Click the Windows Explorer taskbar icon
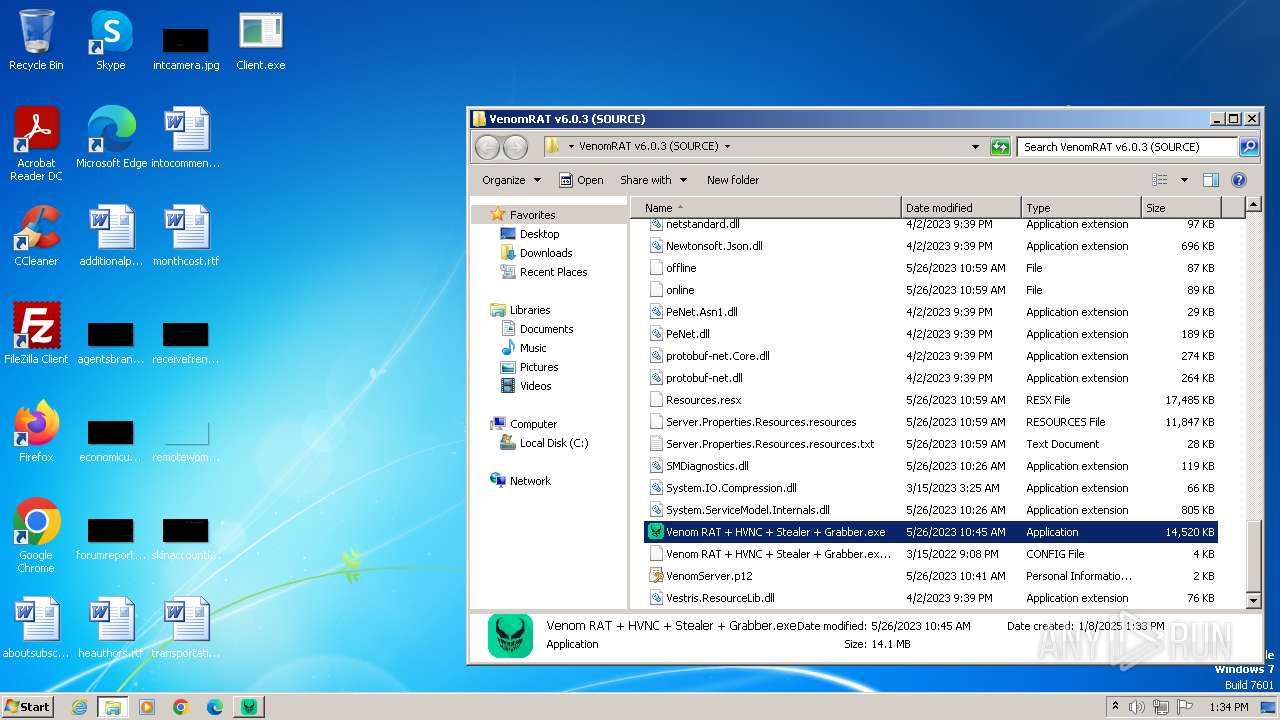Viewport: 1280px width, 720px height. click(x=113, y=707)
